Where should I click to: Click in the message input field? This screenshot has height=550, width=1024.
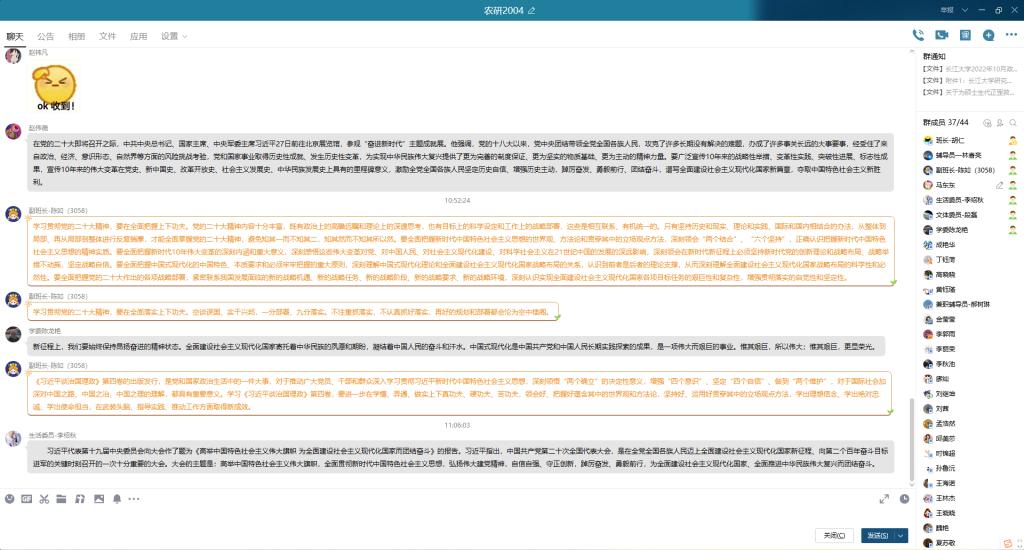click(x=450, y=516)
